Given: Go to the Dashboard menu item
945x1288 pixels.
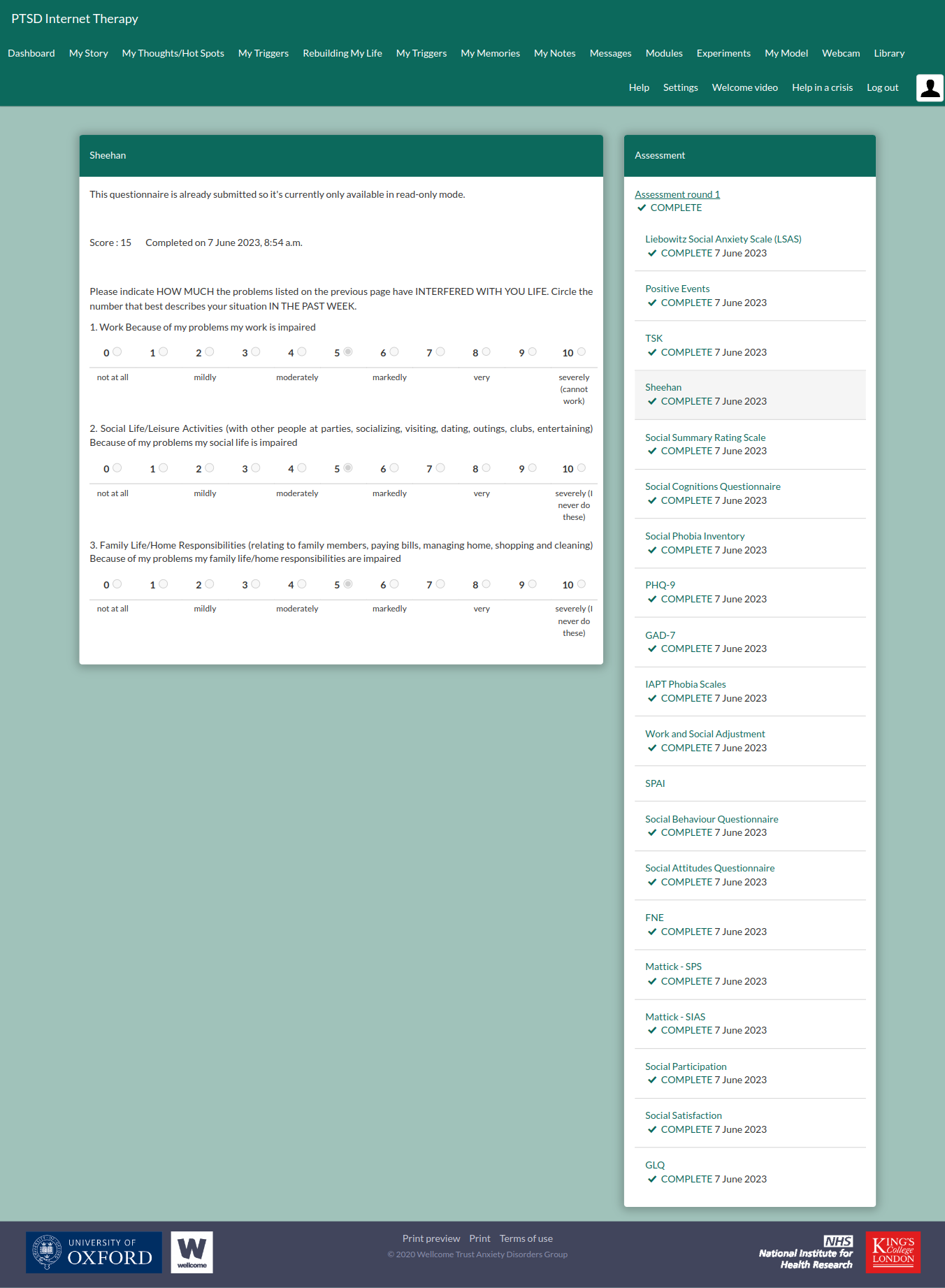Looking at the screenshot, I should click(31, 53).
